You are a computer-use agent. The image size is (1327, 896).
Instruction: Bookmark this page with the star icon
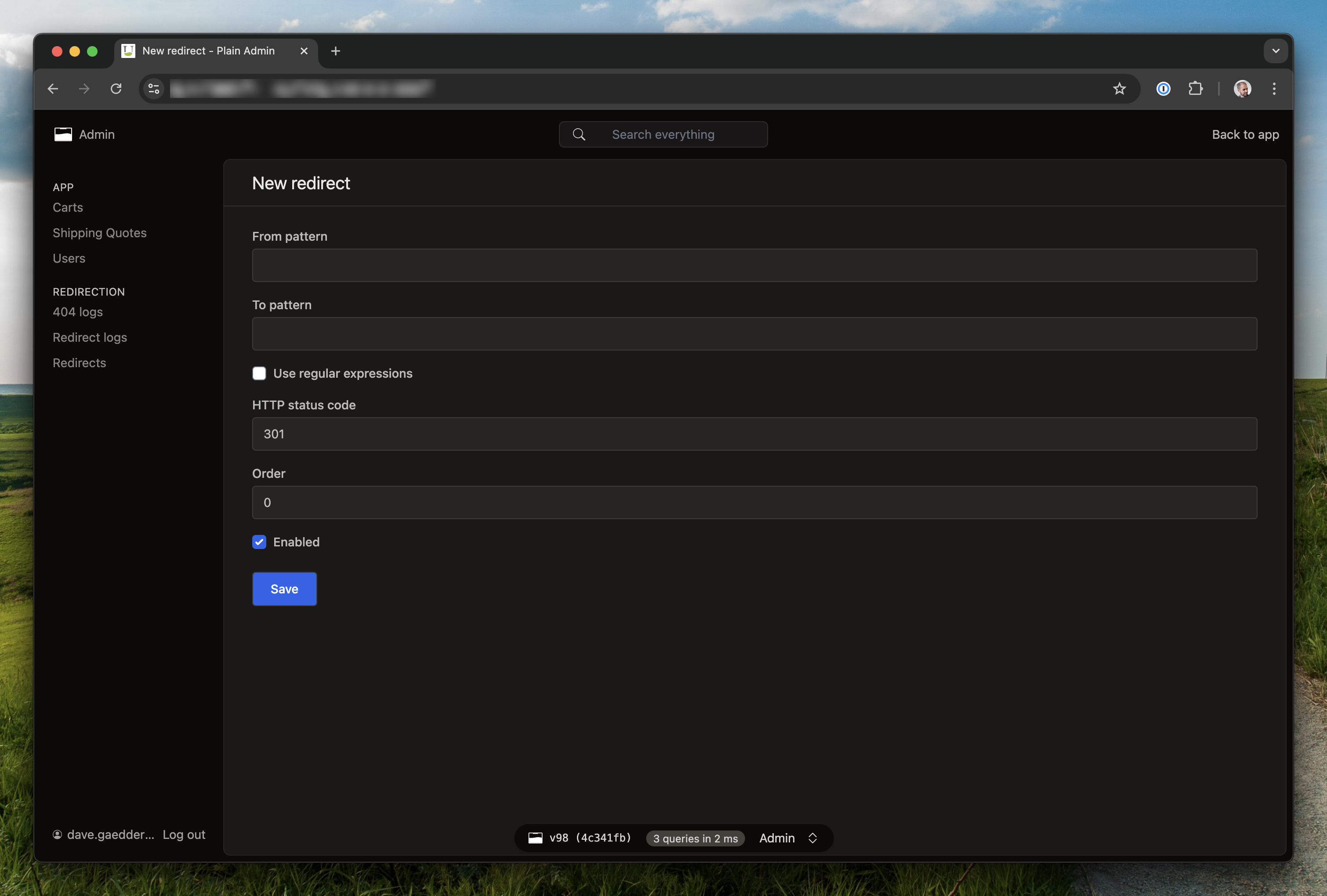(x=1119, y=88)
